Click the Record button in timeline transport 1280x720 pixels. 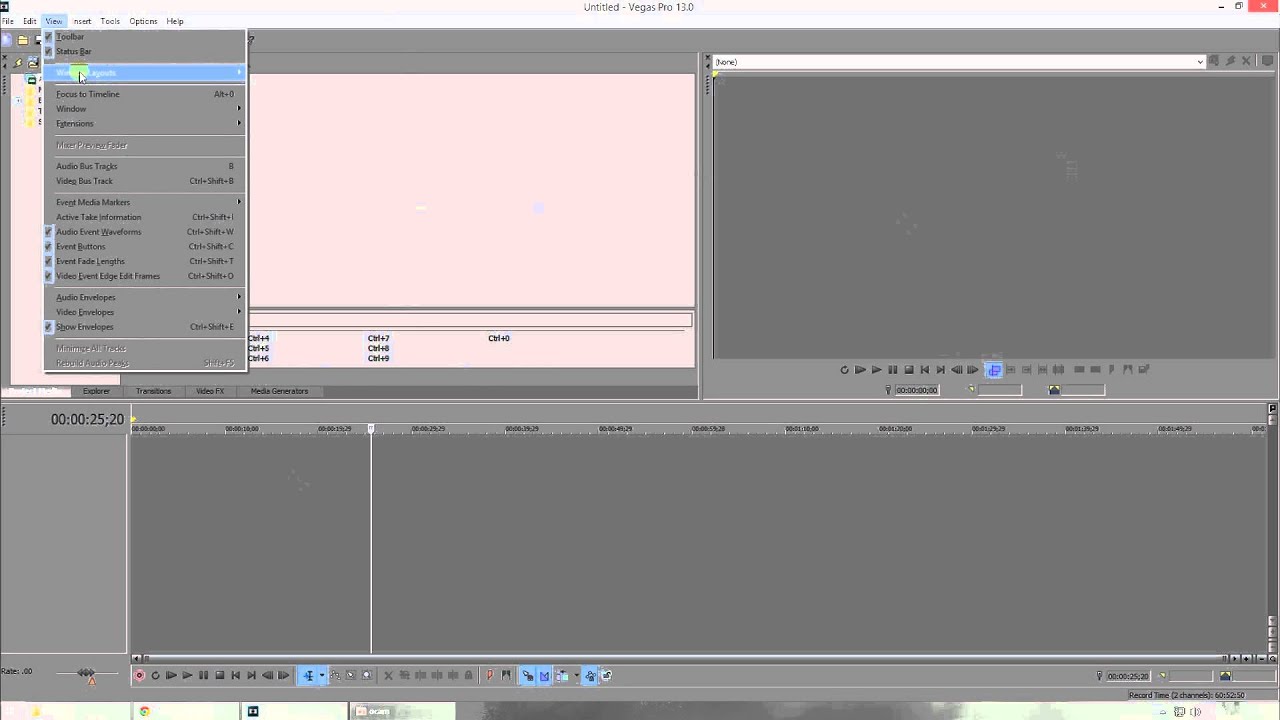[x=139, y=676]
